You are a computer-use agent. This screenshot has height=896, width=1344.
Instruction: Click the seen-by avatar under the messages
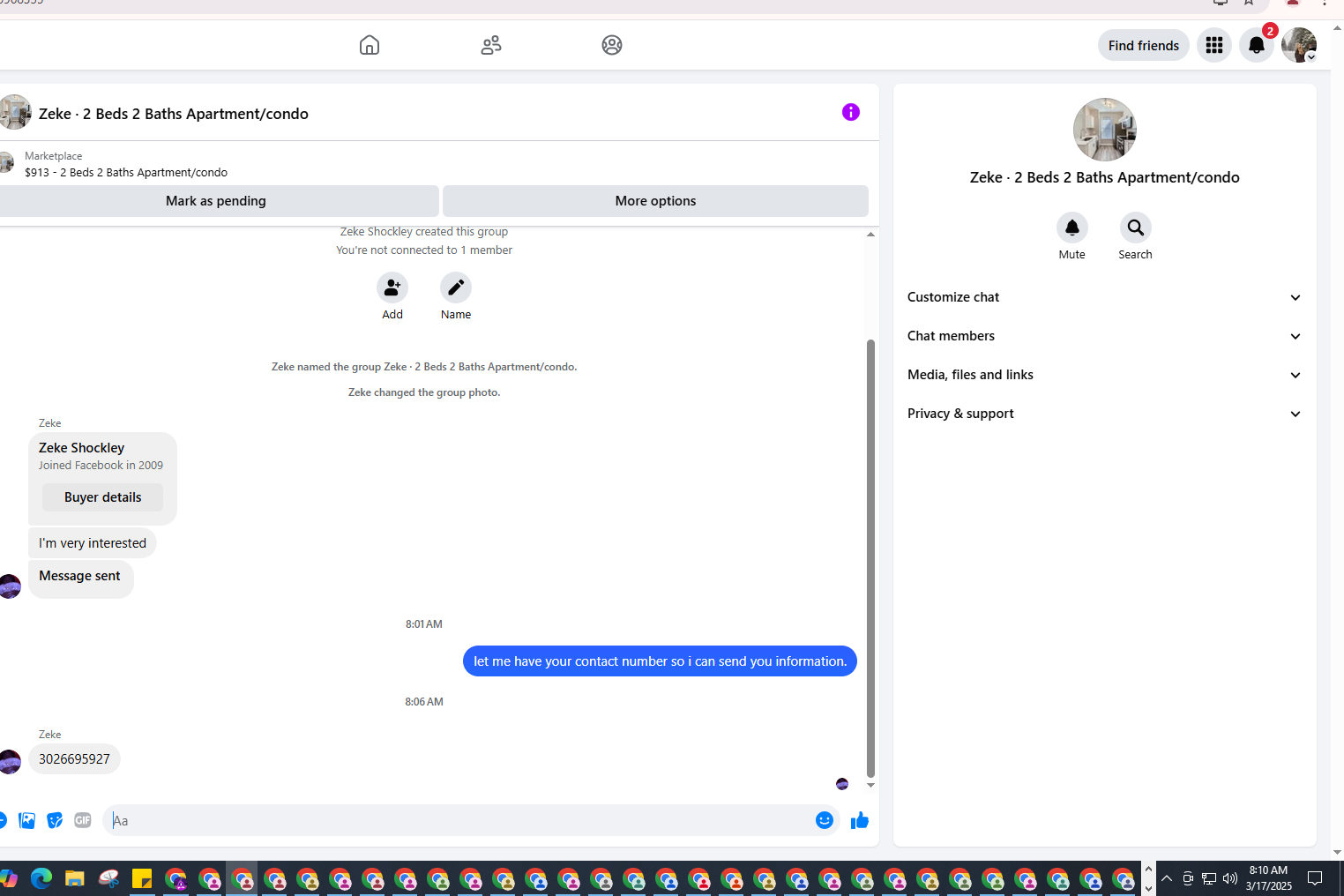(x=842, y=784)
